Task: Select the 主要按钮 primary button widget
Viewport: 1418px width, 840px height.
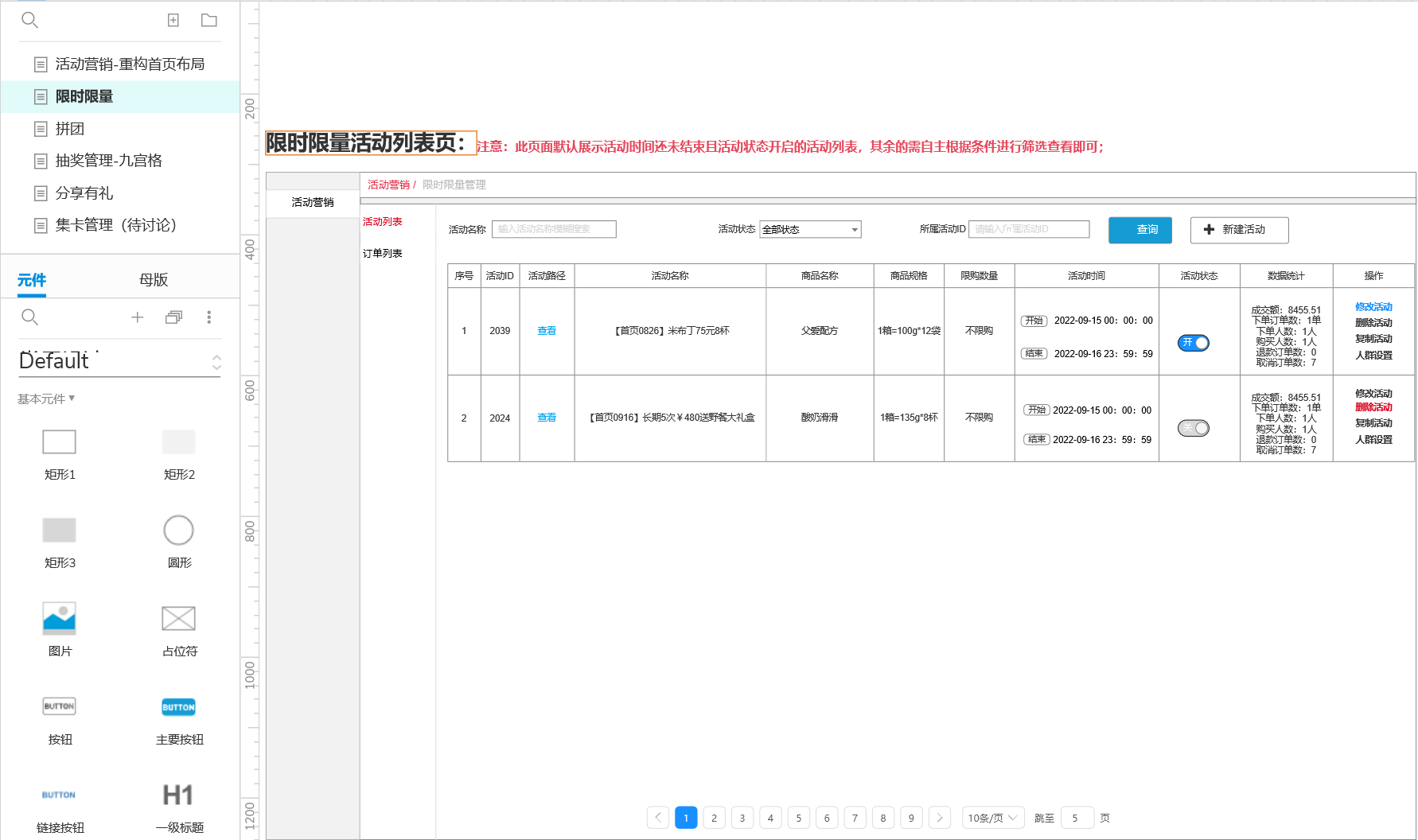Action: [179, 706]
